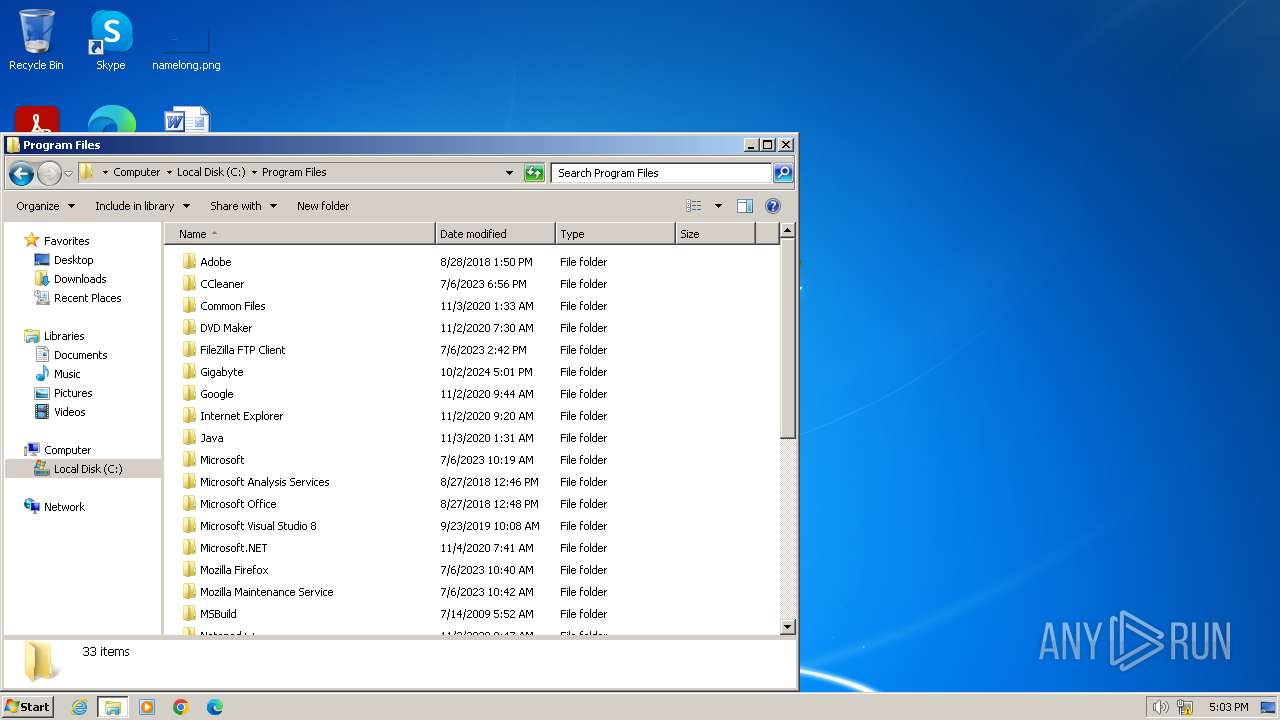Open Google Chrome from the taskbar
Viewport: 1280px width, 720px height.
pyautogui.click(x=181, y=707)
